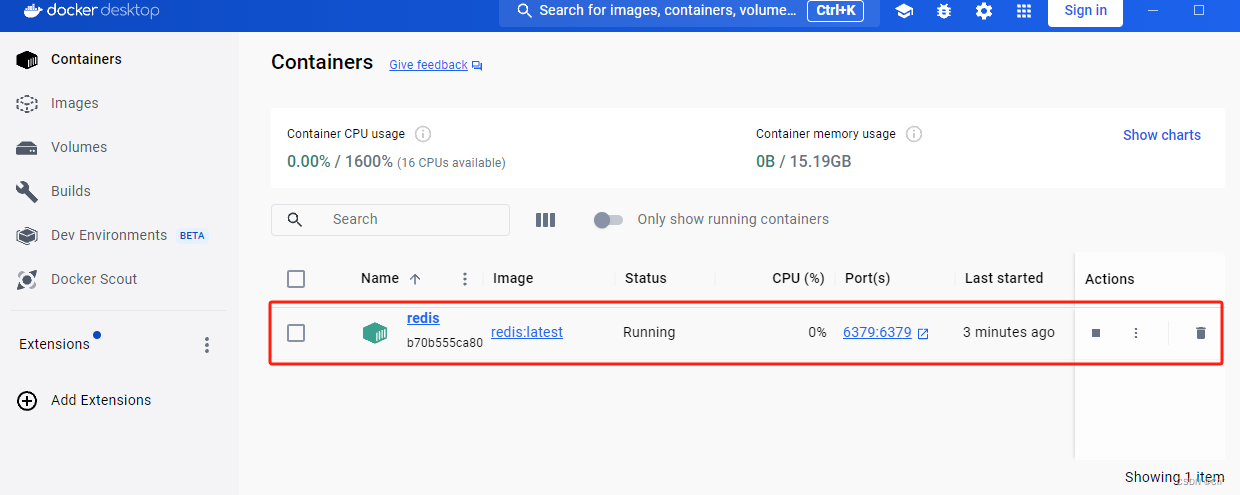
Task: Click the Images sidebar icon
Action: 27,104
